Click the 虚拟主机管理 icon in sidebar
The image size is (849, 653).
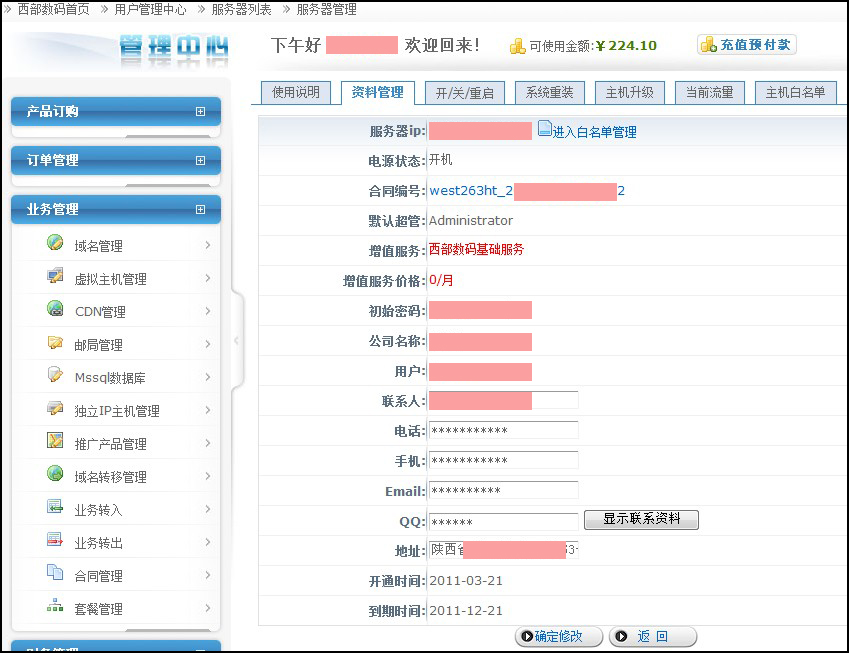[x=55, y=277]
